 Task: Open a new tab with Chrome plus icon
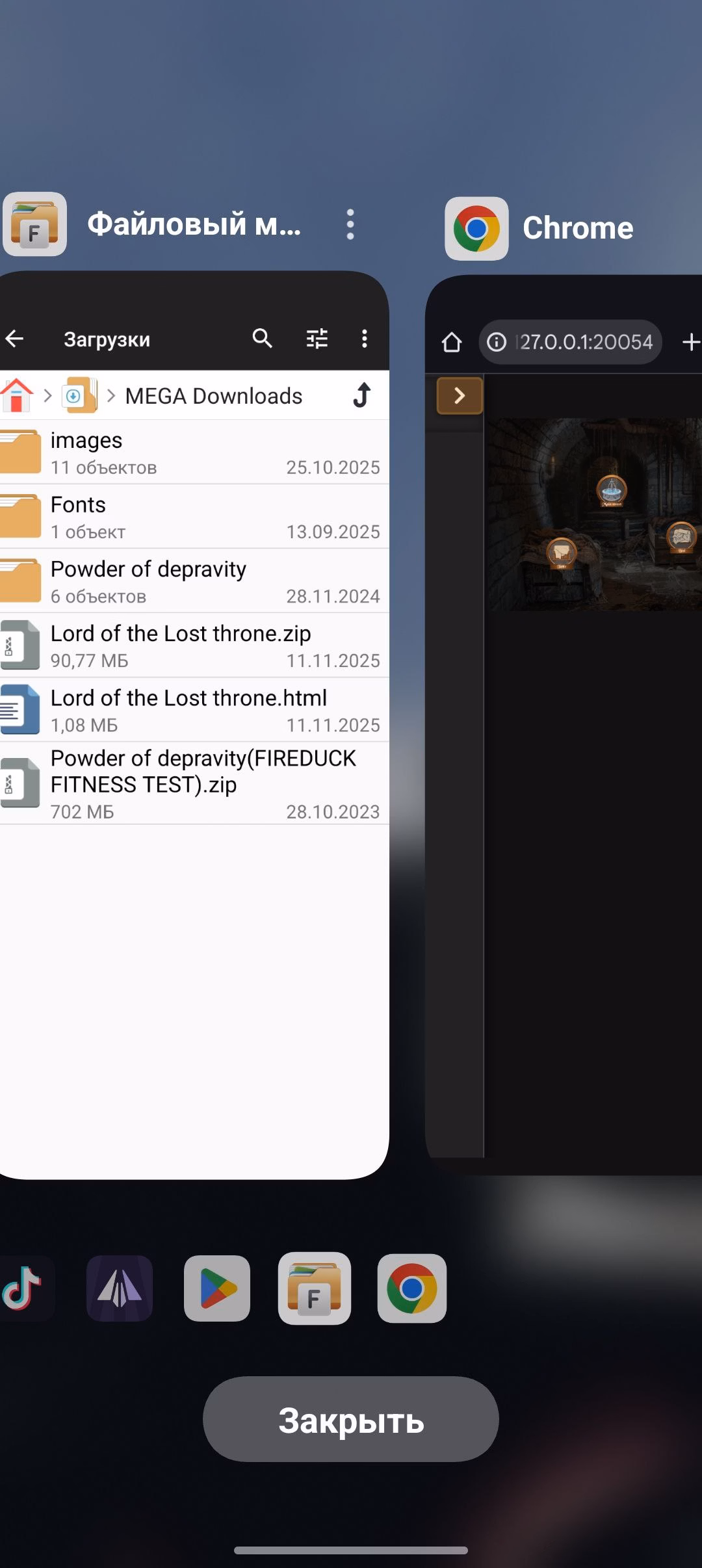click(691, 342)
